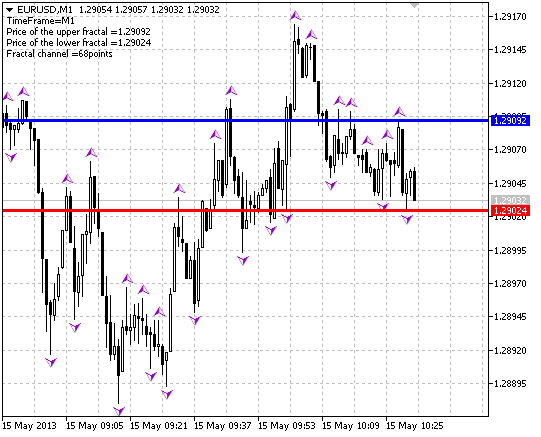Select the red lower fractal line

[x=246, y=210]
